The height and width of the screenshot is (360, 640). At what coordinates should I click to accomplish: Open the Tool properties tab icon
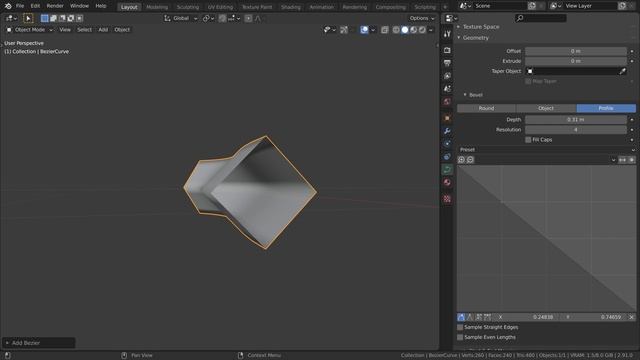coord(447,34)
